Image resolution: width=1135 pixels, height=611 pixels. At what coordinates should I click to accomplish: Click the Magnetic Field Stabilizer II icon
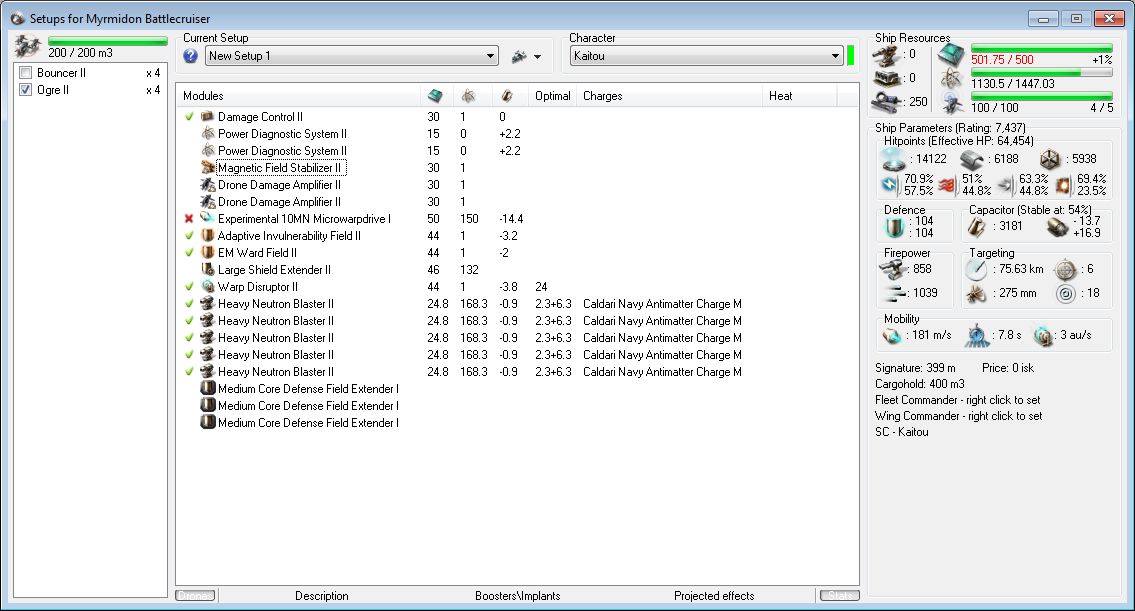pos(208,167)
